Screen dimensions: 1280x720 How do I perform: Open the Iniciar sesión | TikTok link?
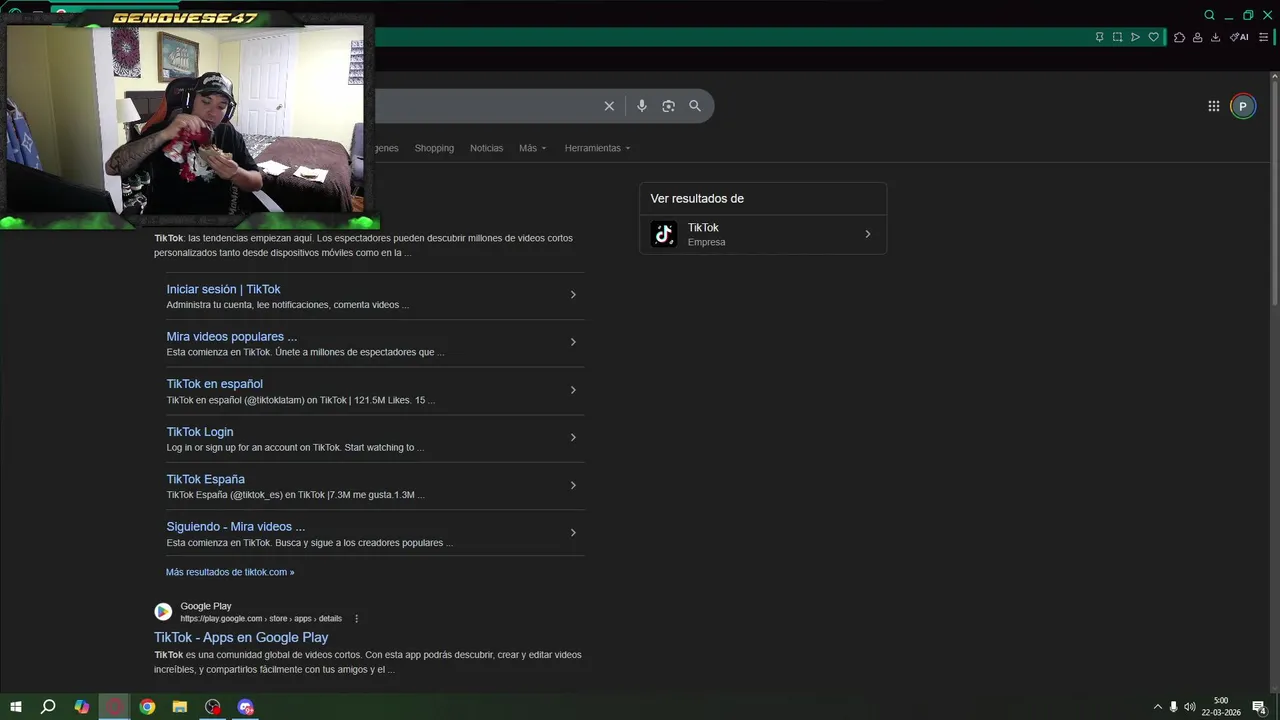tap(223, 289)
